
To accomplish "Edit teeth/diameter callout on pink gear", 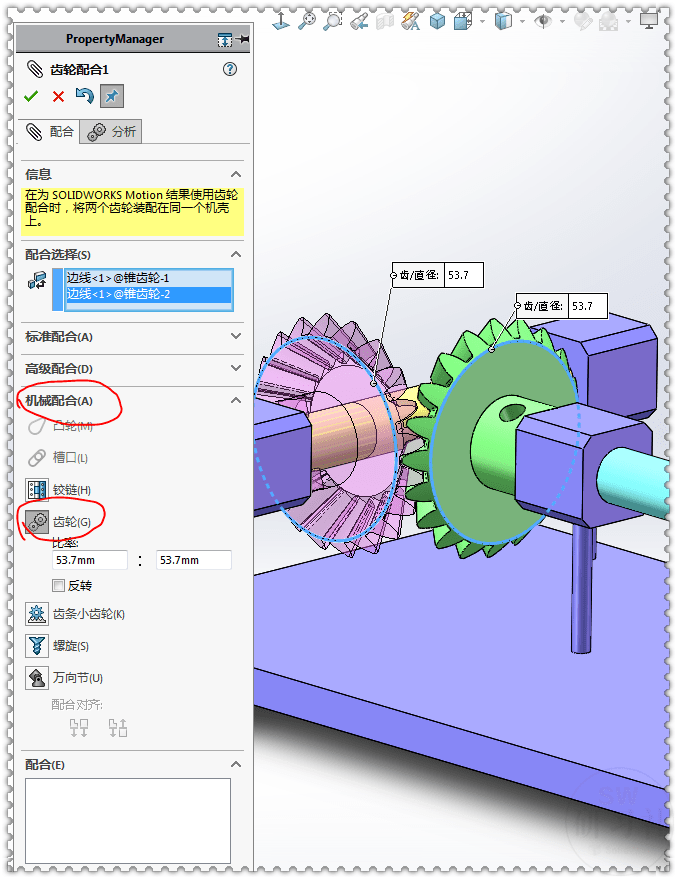I will [x=463, y=275].
